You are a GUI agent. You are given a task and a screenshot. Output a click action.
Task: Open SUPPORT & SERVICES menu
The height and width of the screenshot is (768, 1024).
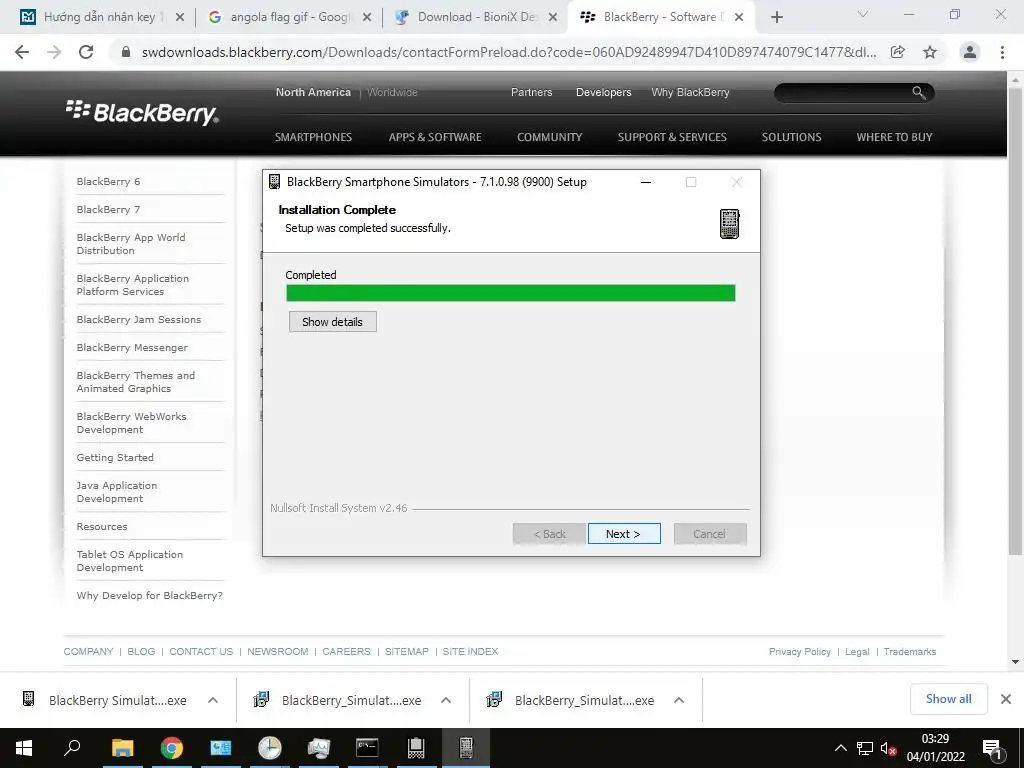point(672,137)
